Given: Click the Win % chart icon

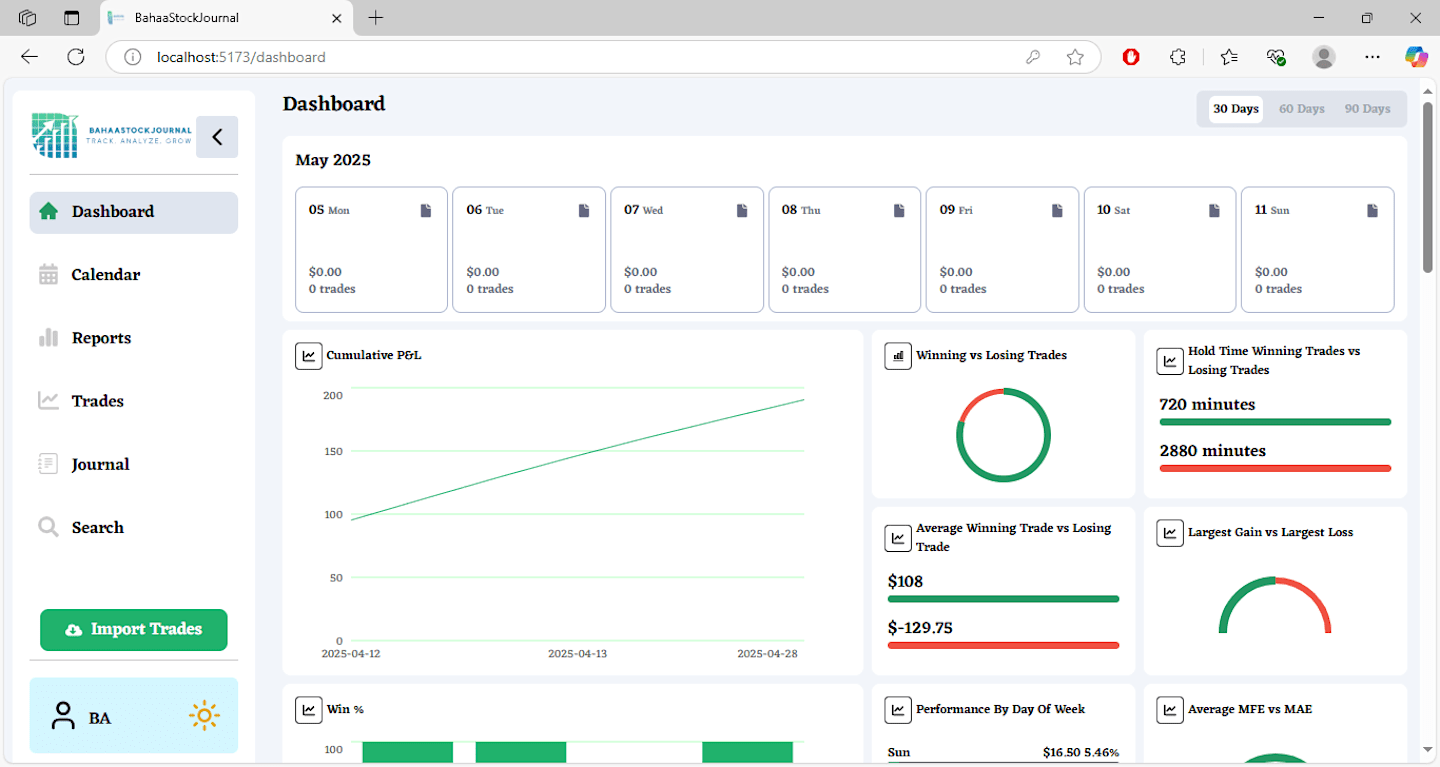Looking at the screenshot, I should [308, 709].
